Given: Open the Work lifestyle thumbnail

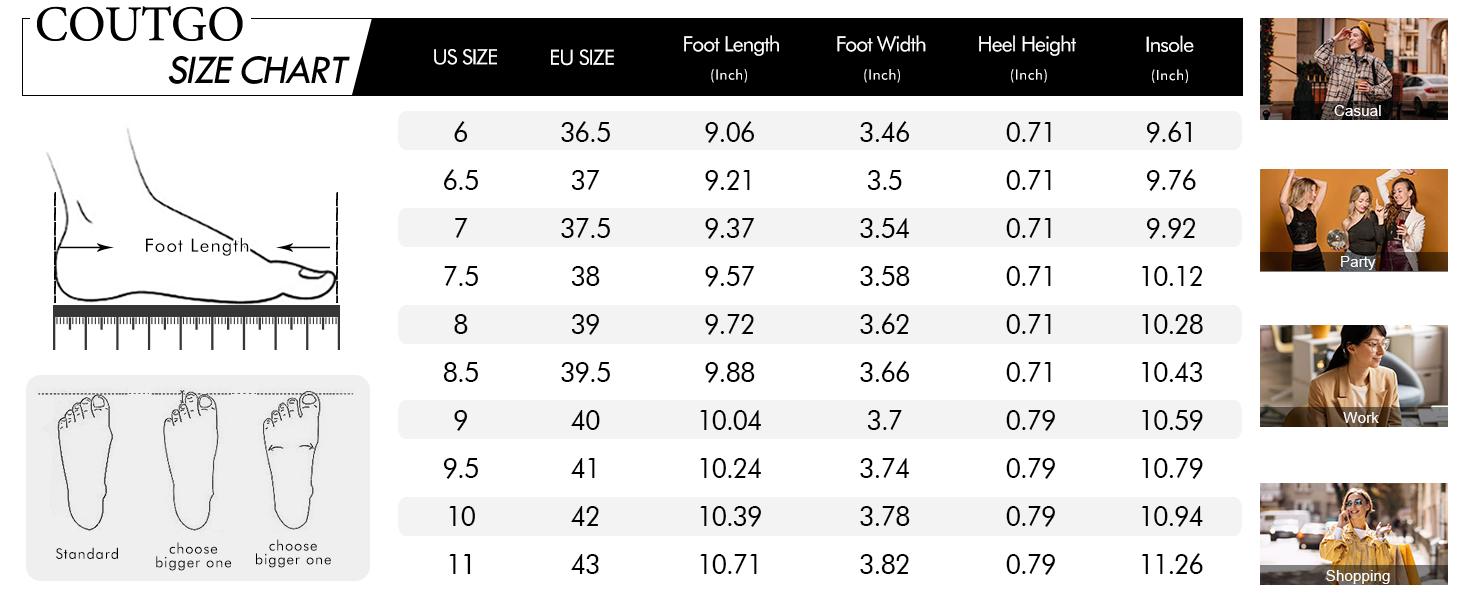Looking at the screenshot, I should tap(1353, 375).
